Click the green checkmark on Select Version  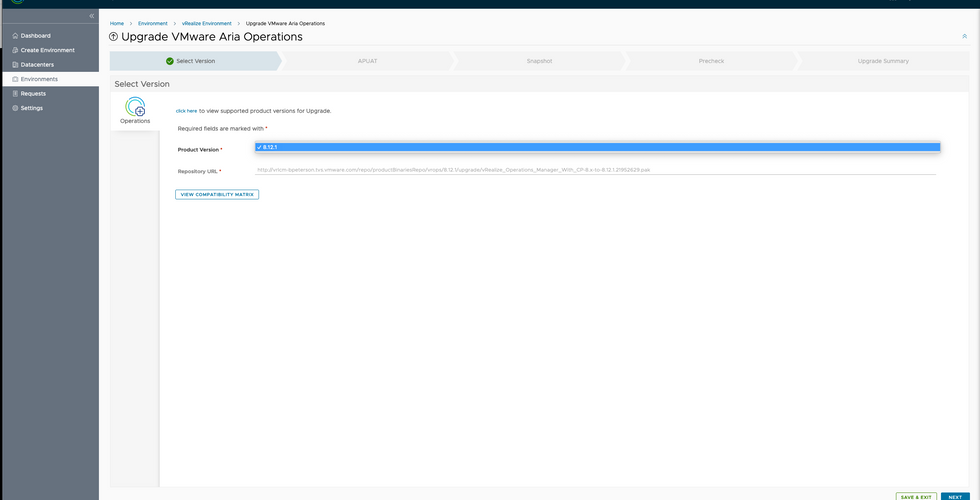[169, 61]
